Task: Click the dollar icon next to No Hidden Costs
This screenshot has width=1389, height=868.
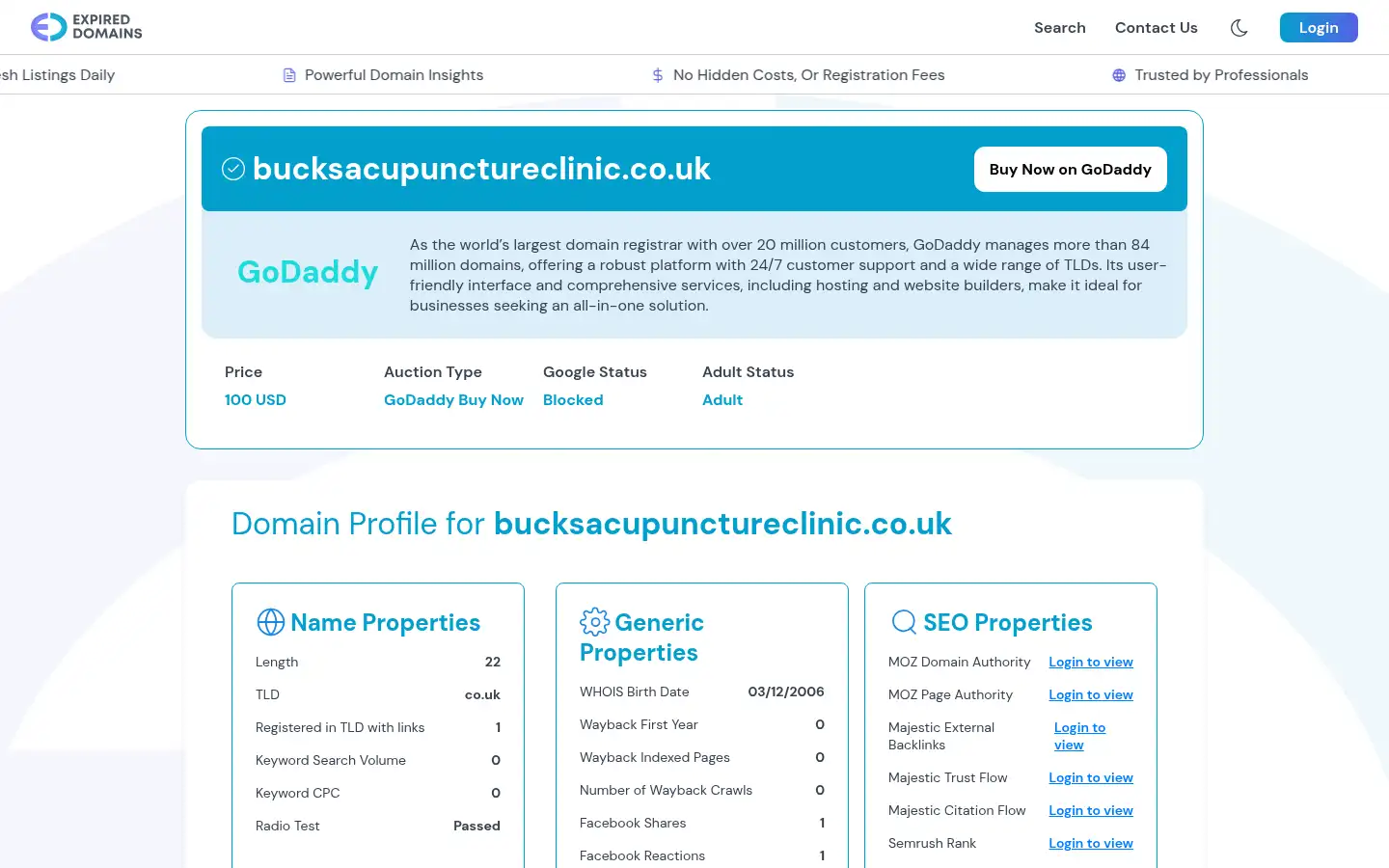Action: point(658,75)
